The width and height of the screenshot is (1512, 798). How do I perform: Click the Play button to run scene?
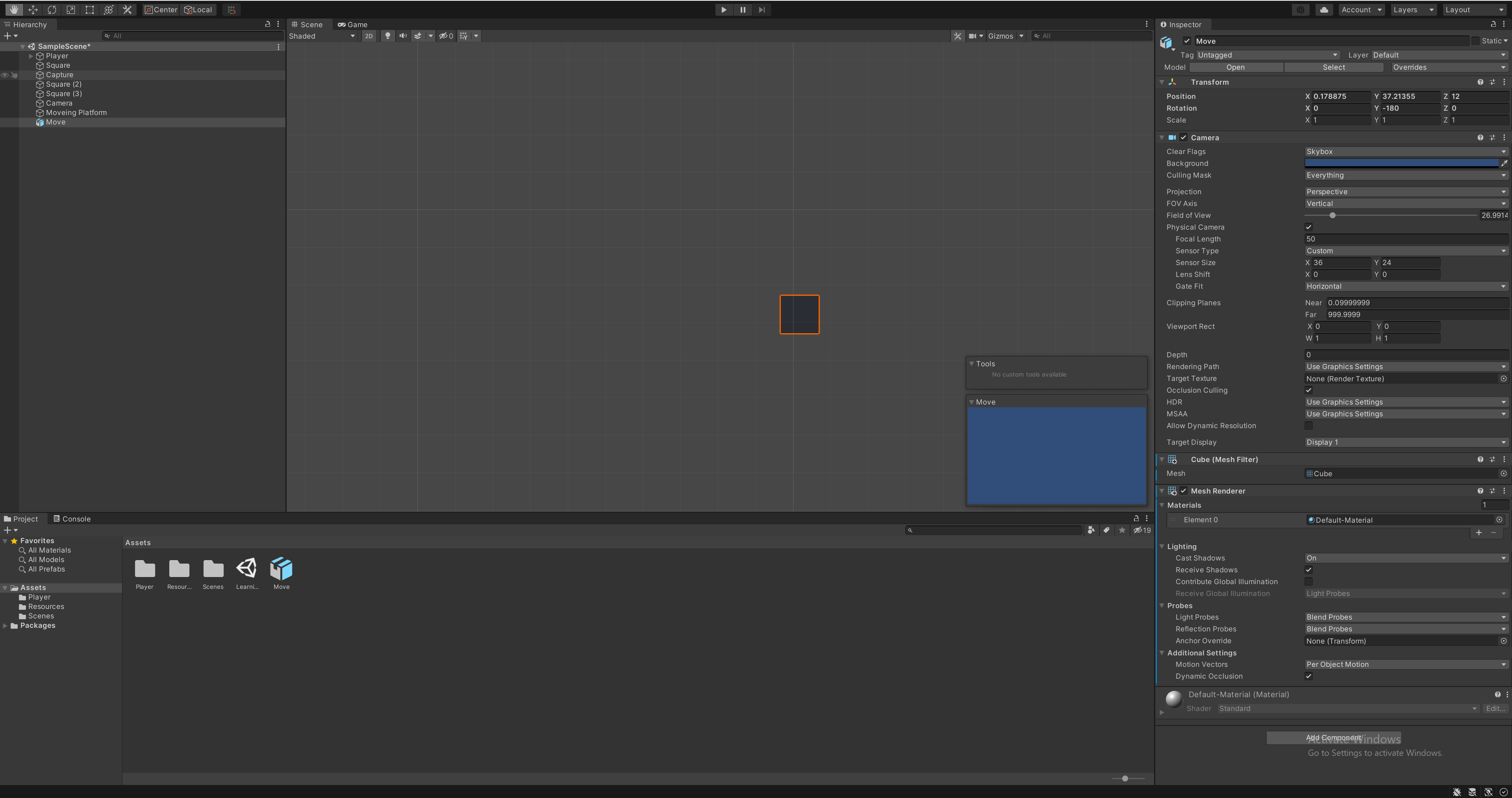point(723,9)
